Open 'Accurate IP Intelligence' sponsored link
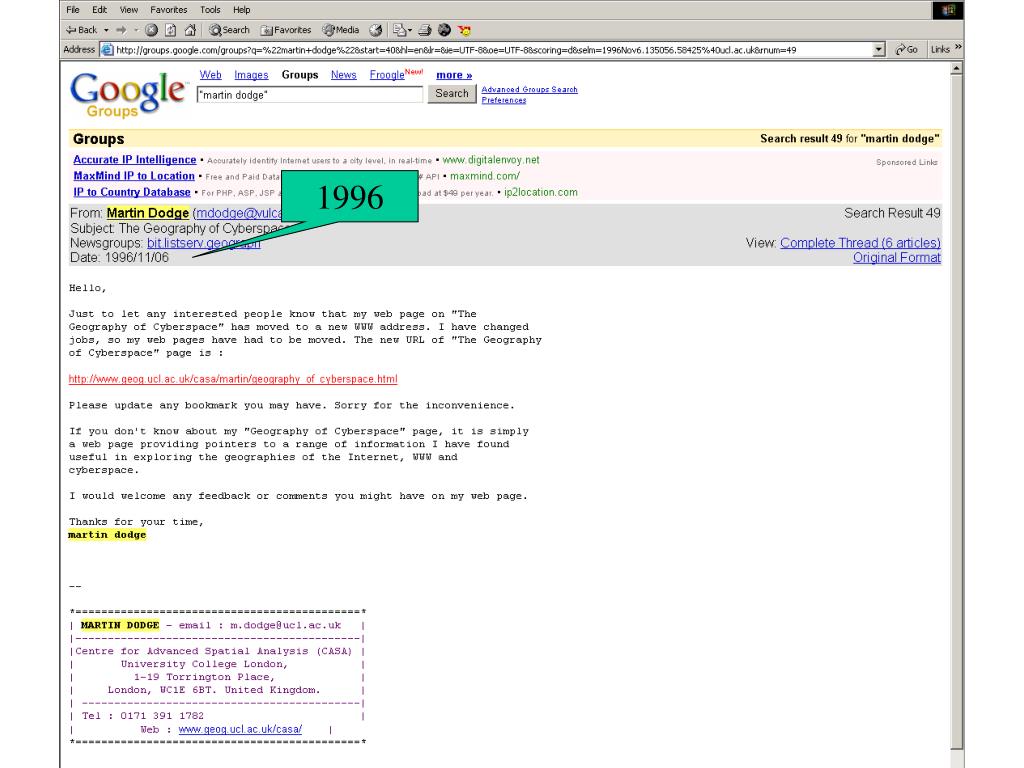The height and width of the screenshot is (768, 1024). coord(135,160)
